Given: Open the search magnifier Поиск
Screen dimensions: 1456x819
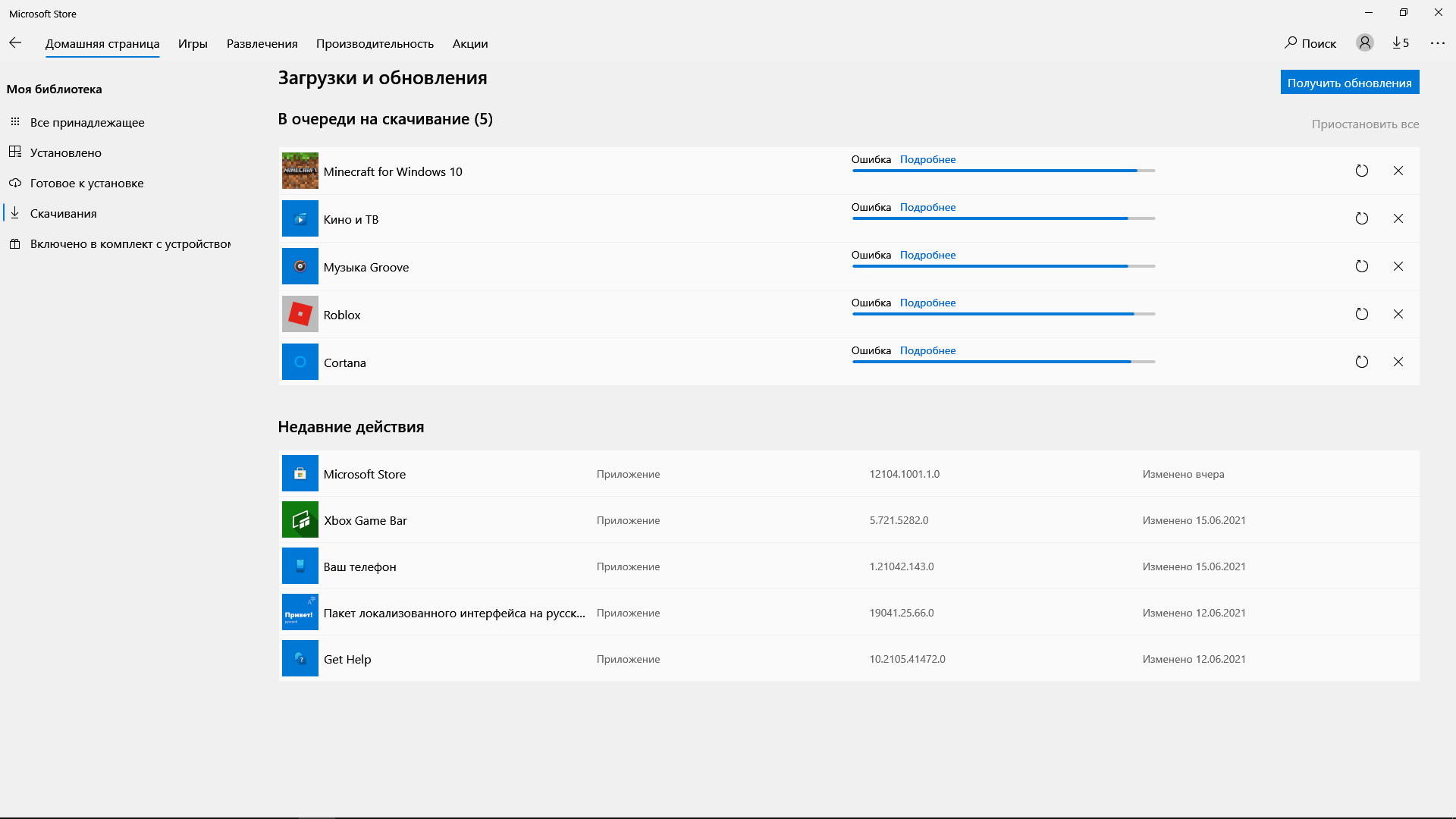Looking at the screenshot, I should (1310, 43).
